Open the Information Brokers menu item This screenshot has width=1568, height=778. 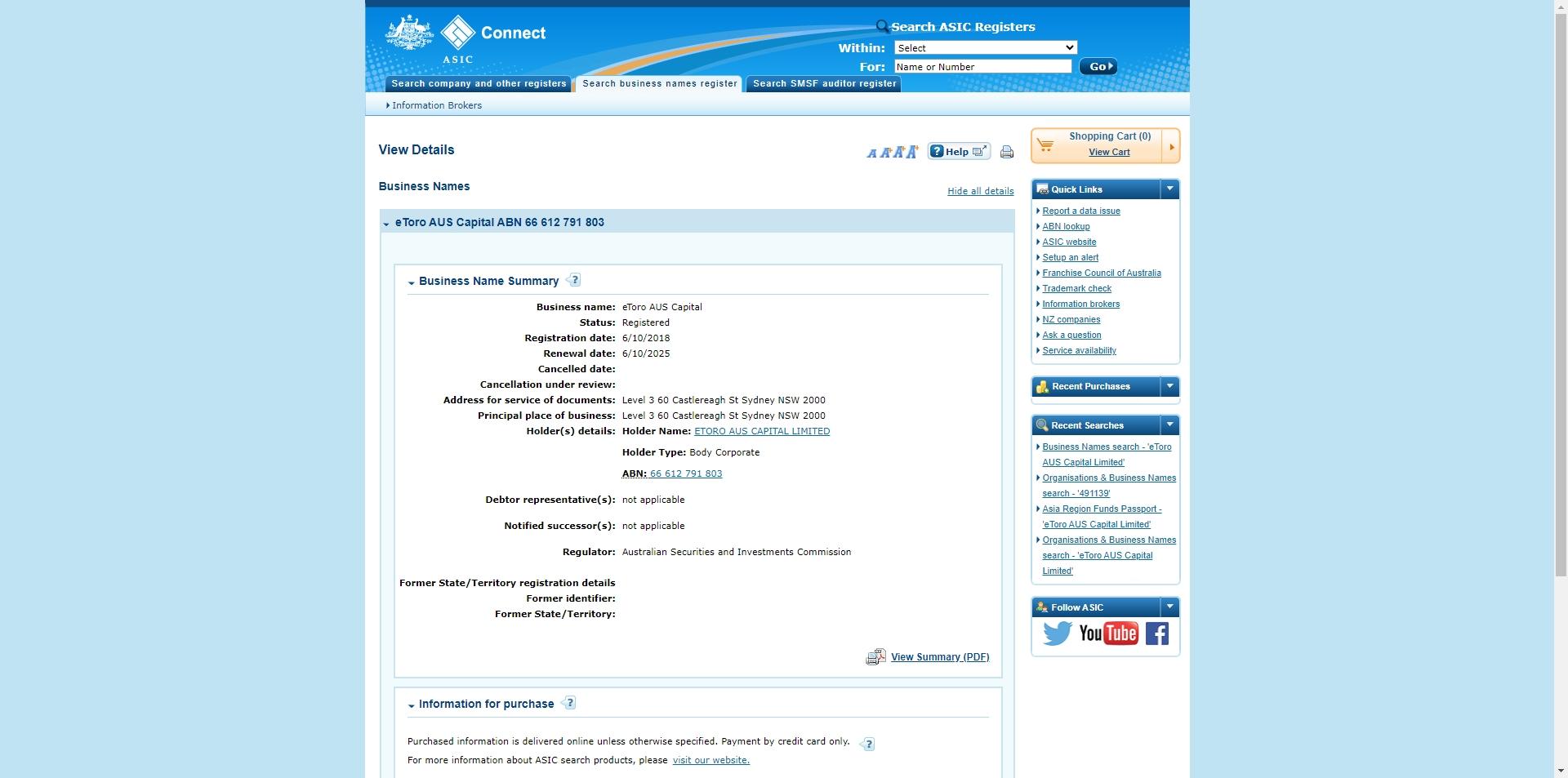(x=435, y=105)
